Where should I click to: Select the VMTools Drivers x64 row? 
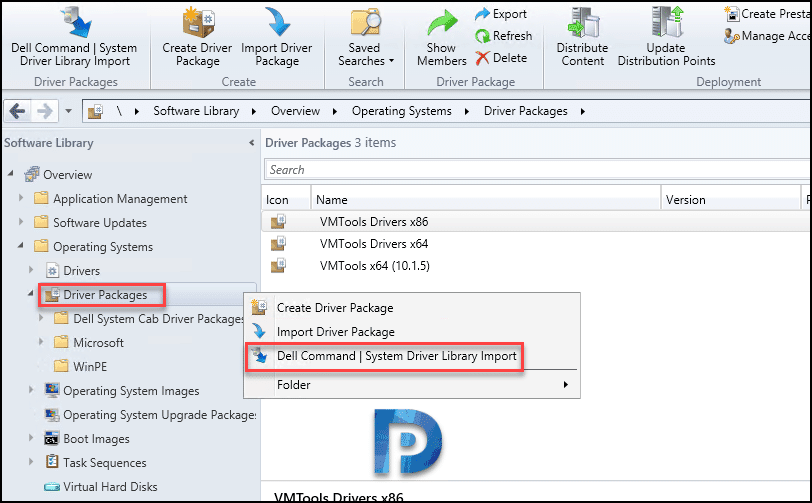(x=537, y=243)
